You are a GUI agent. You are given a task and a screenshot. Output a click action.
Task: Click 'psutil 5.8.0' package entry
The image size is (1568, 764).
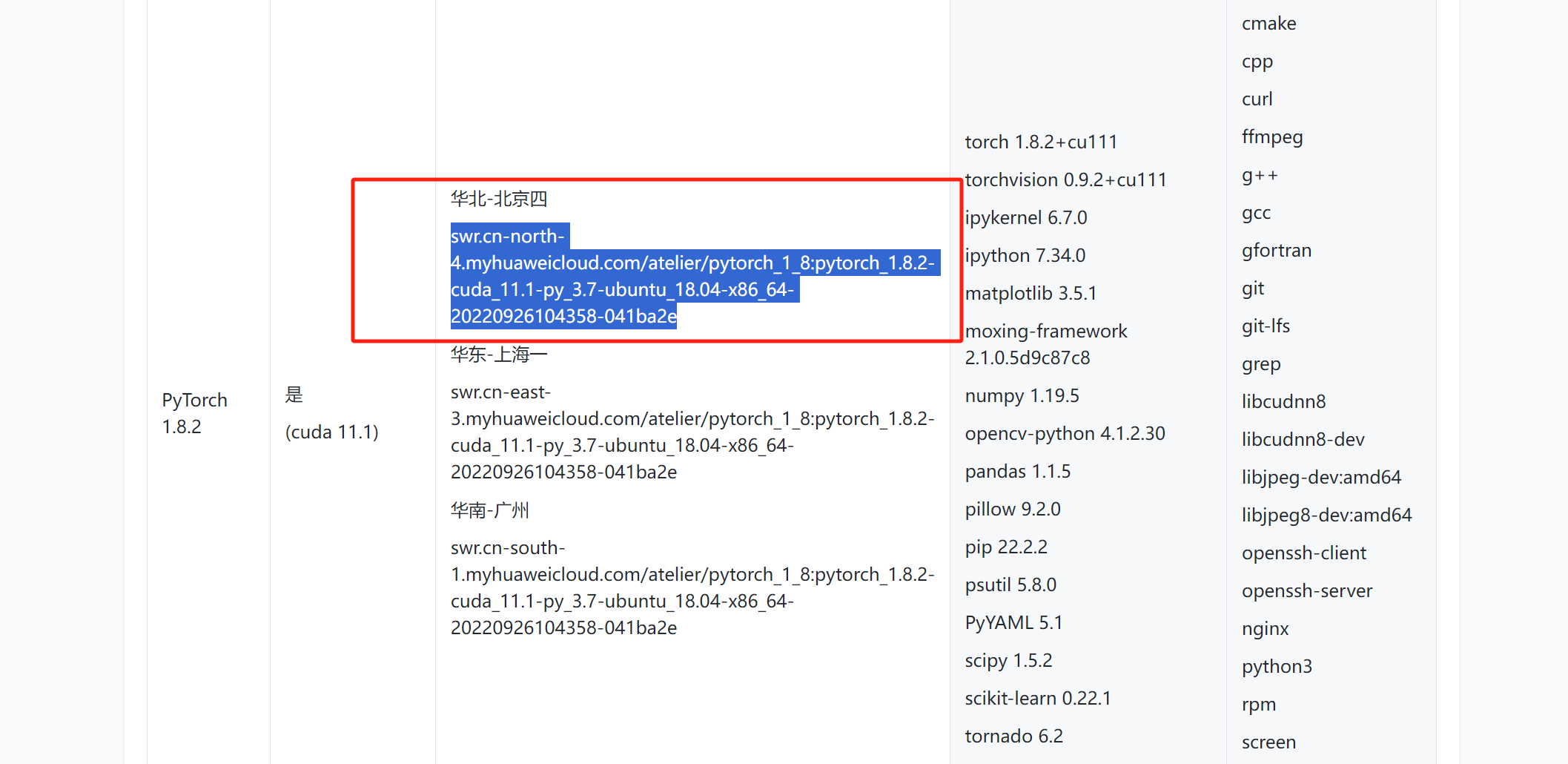click(1010, 584)
